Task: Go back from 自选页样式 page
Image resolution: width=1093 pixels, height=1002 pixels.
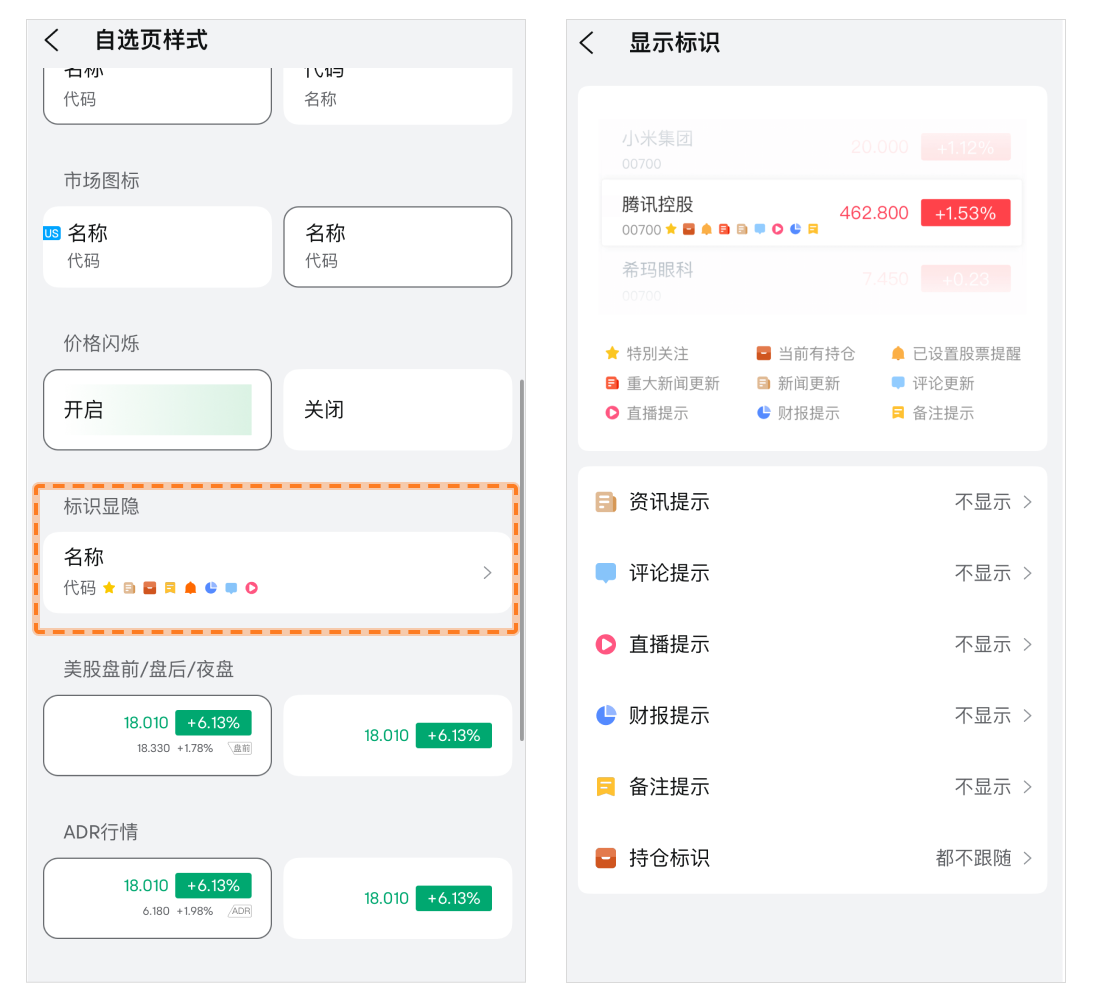Action: 53,40
